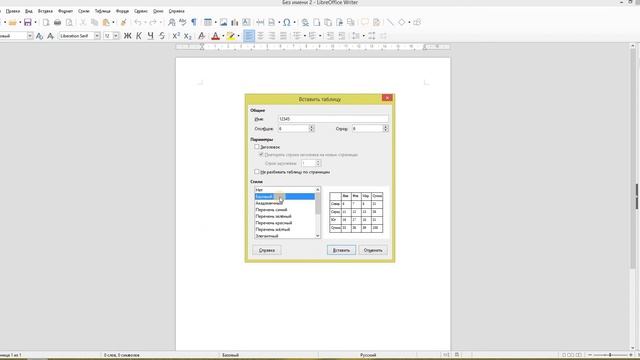This screenshot has height=360, width=640.
Task: Click the zoom slider in status bar
Action: point(610,355)
